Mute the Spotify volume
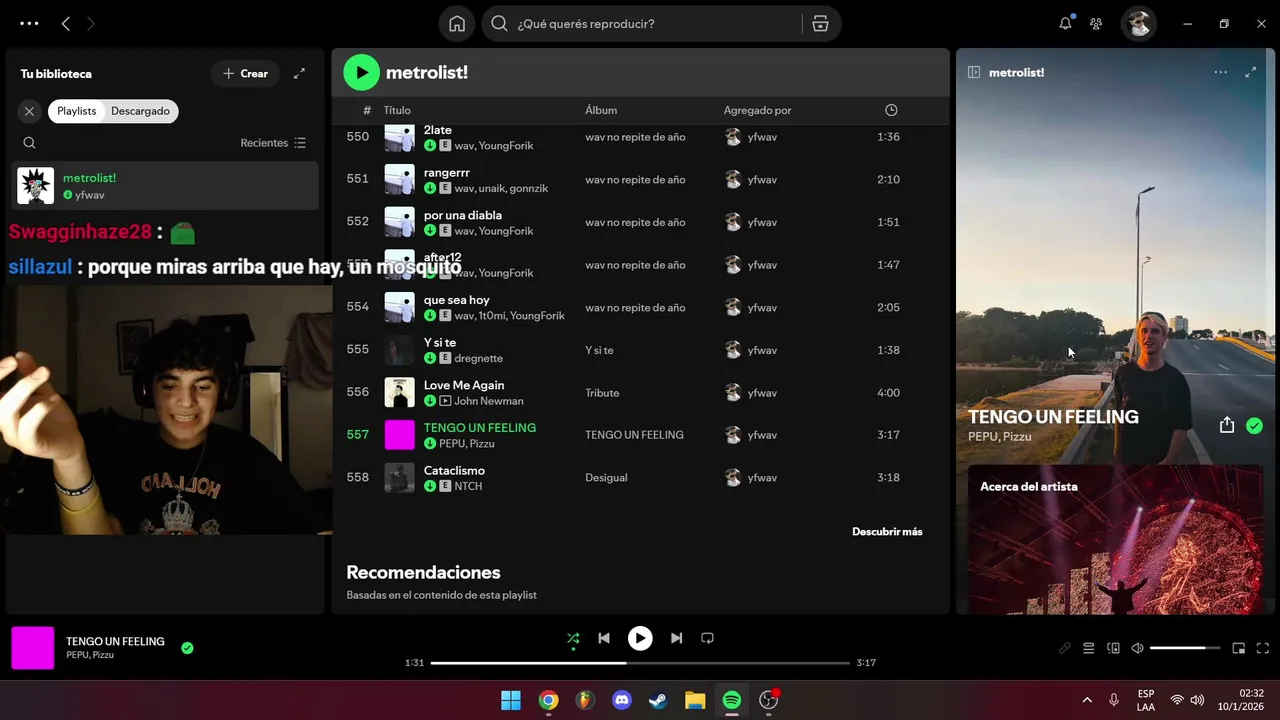1280x720 pixels. [1137, 648]
